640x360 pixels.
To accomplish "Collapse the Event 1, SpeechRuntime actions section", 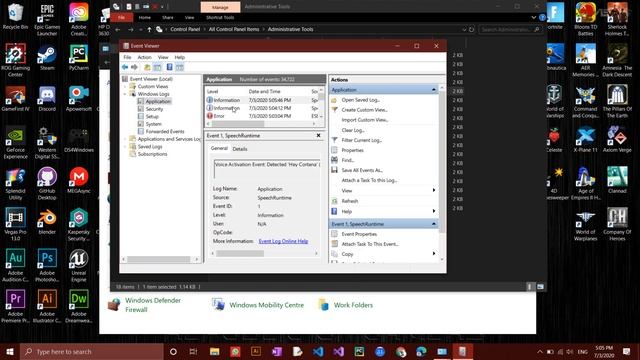I will click(x=433, y=224).
